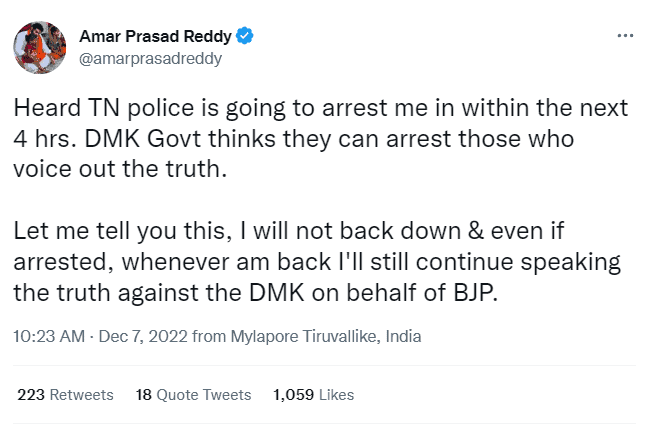Open the three-dot More options menu

click(625, 37)
